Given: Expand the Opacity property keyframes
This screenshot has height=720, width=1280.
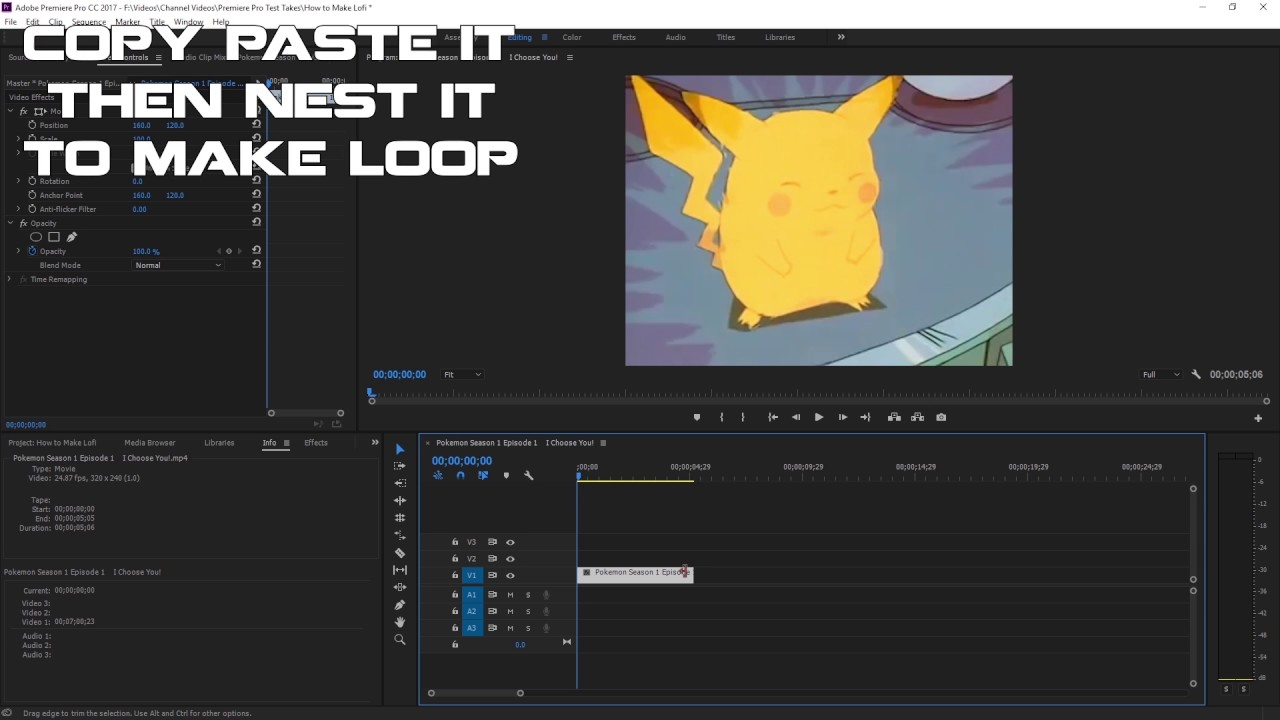Looking at the screenshot, I should tap(18, 251).
